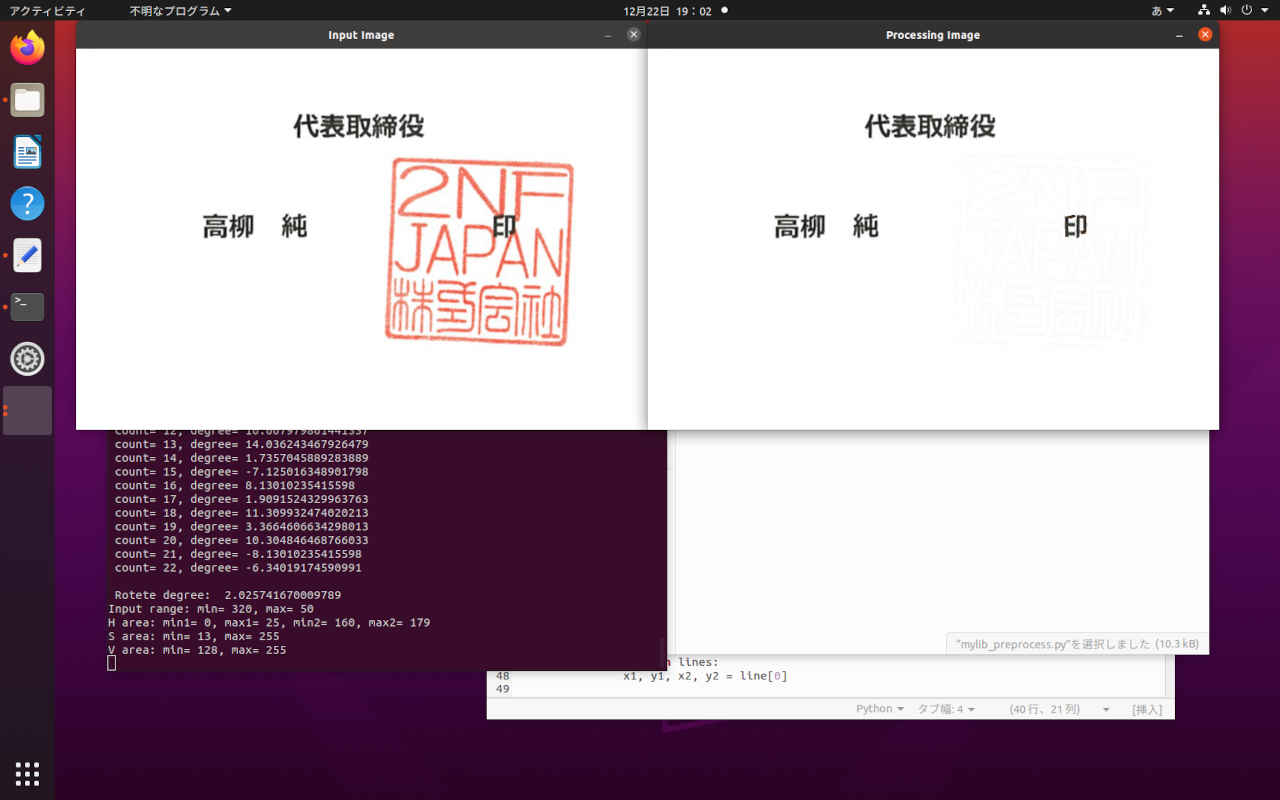Open the power system menu
The height and width of the screenshot is (800, 1280).
(x=1247, y=11)
